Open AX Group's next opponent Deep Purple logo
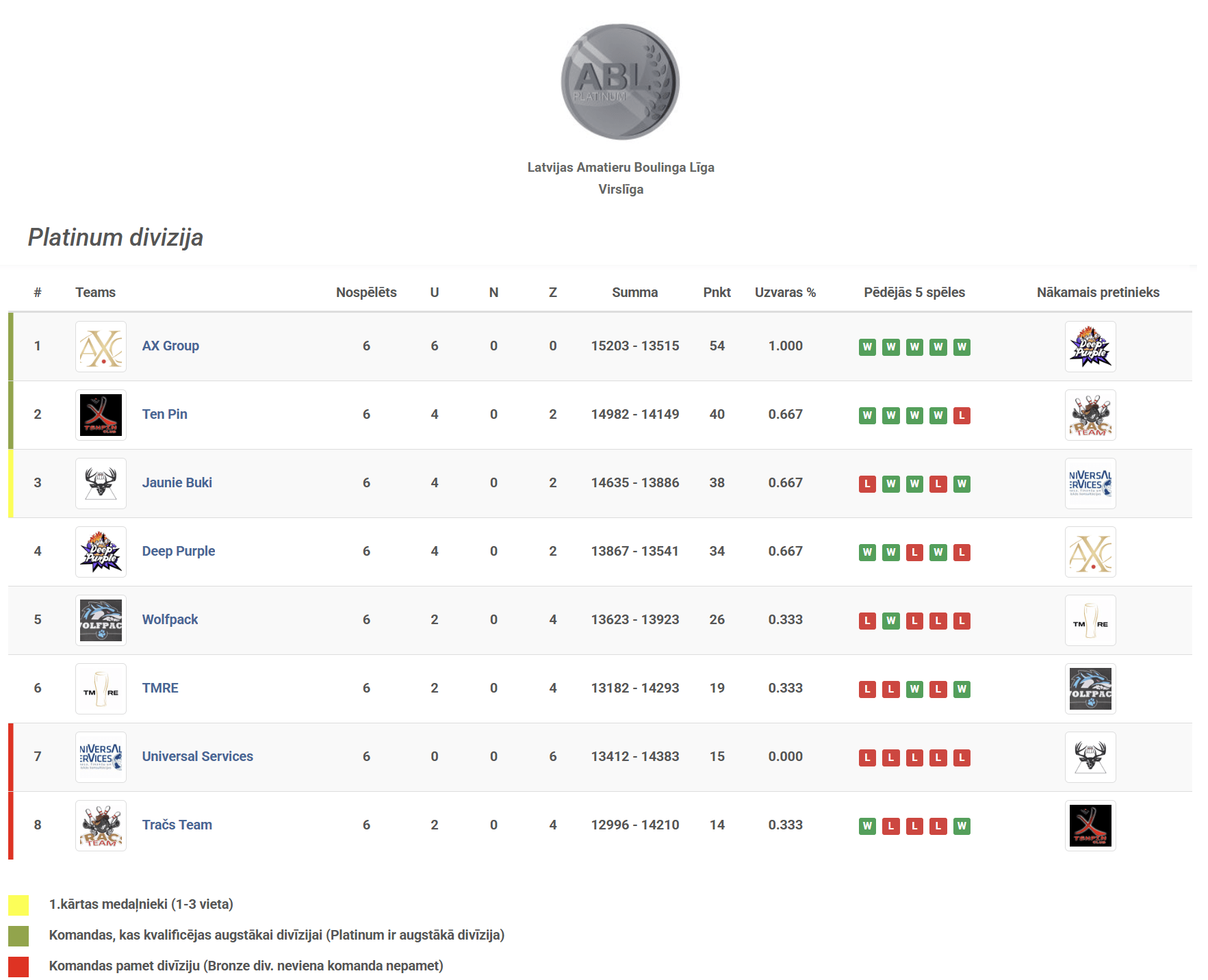 [x=1090, y=346]
